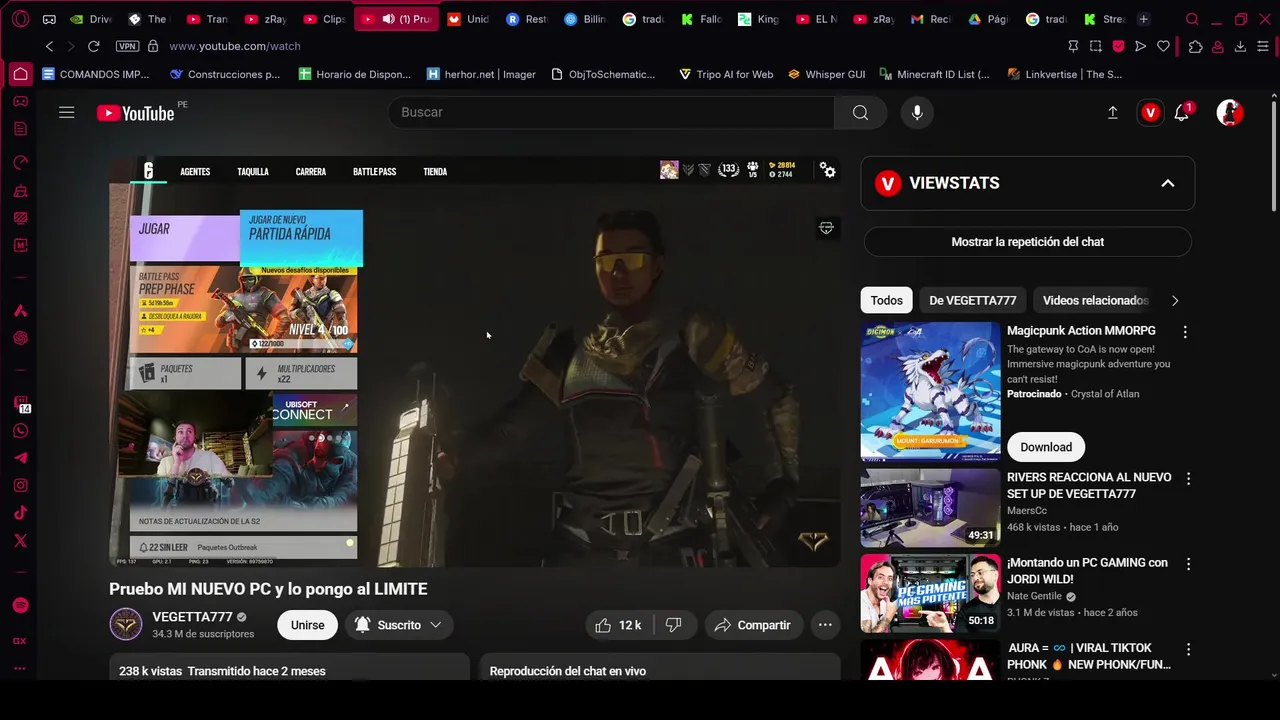Image resolution: width=1280 pixels, height=720 pixels.
Task: Open the VEGETTA777 channel name link
Action: [x=192, y=617]
